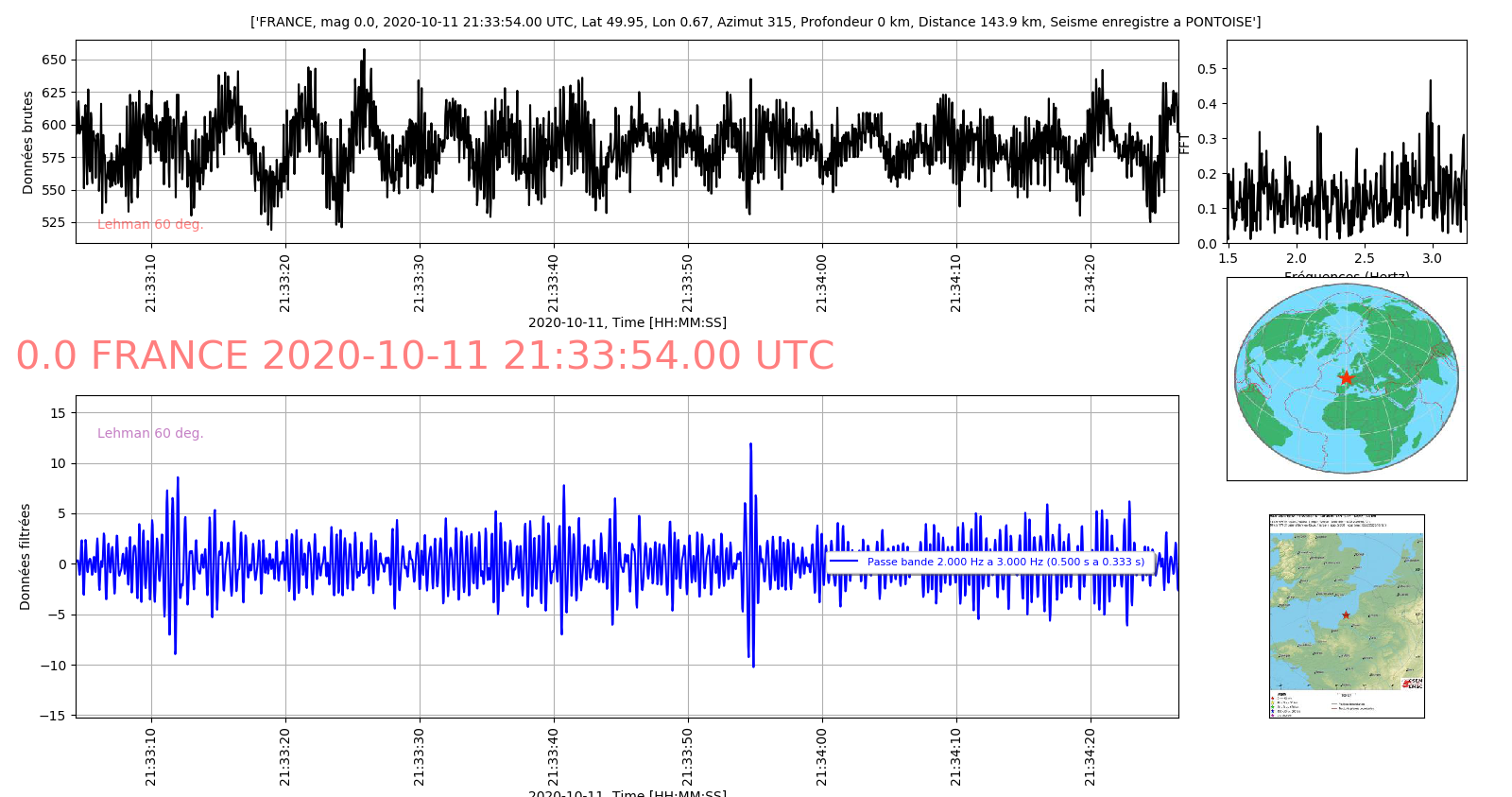Select the 'Passe bande 2.000 Hz' legend text
The width and height of the screenshot is (1512, 797).
(1005, 562)
